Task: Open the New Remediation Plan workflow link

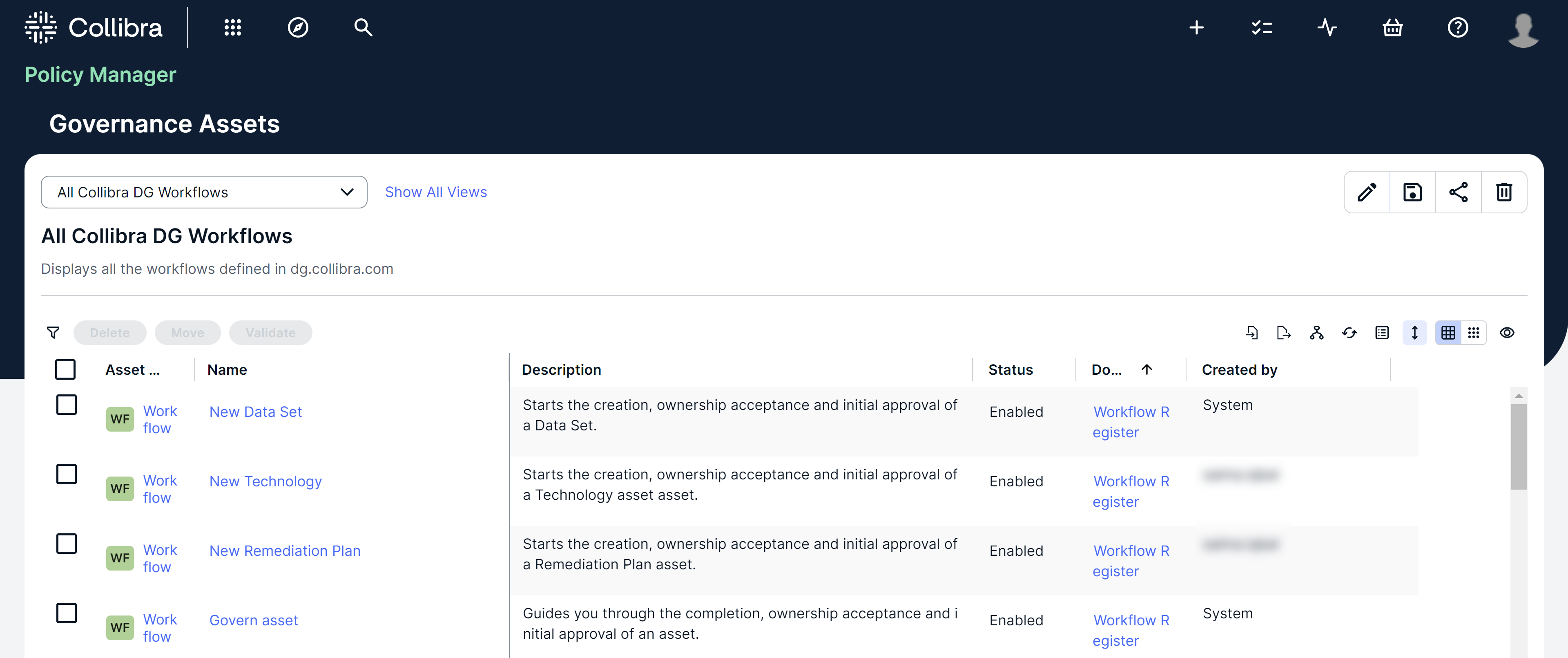Action: (285, 551)
